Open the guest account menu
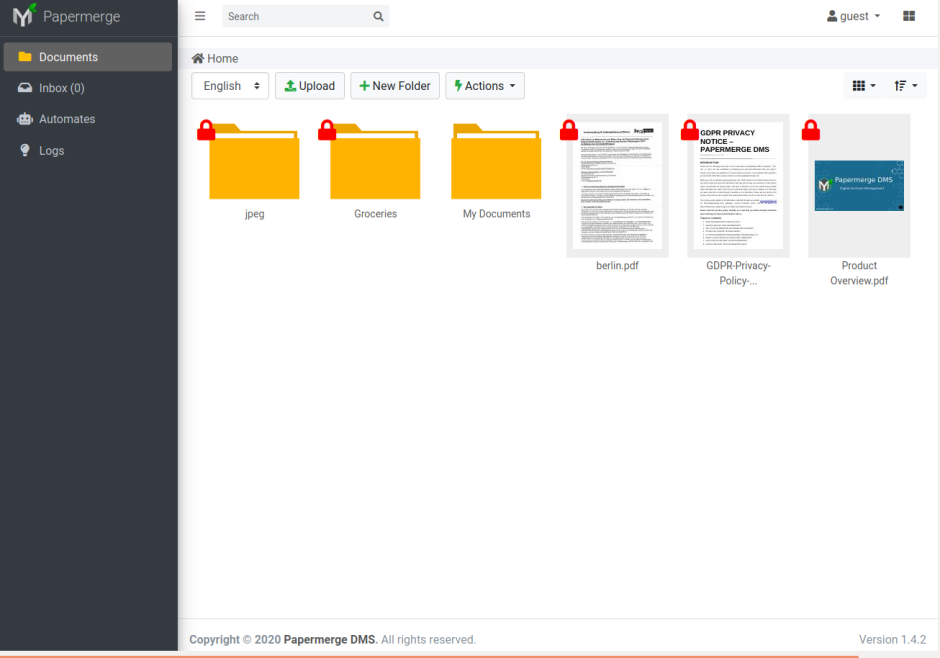 click(851, 16)
